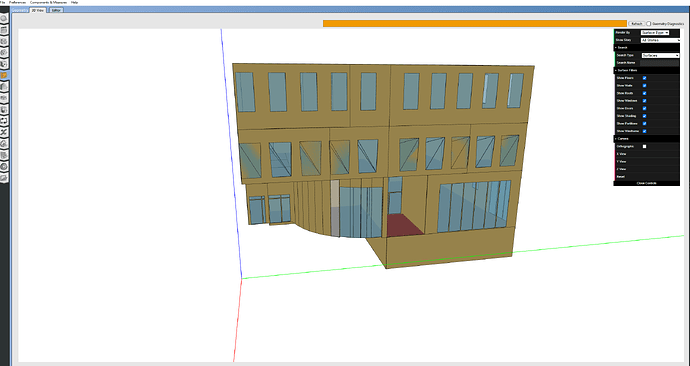Open the Search Type dropdown
This screenshot has height=366, width=690.
click(x=660, y=55)
